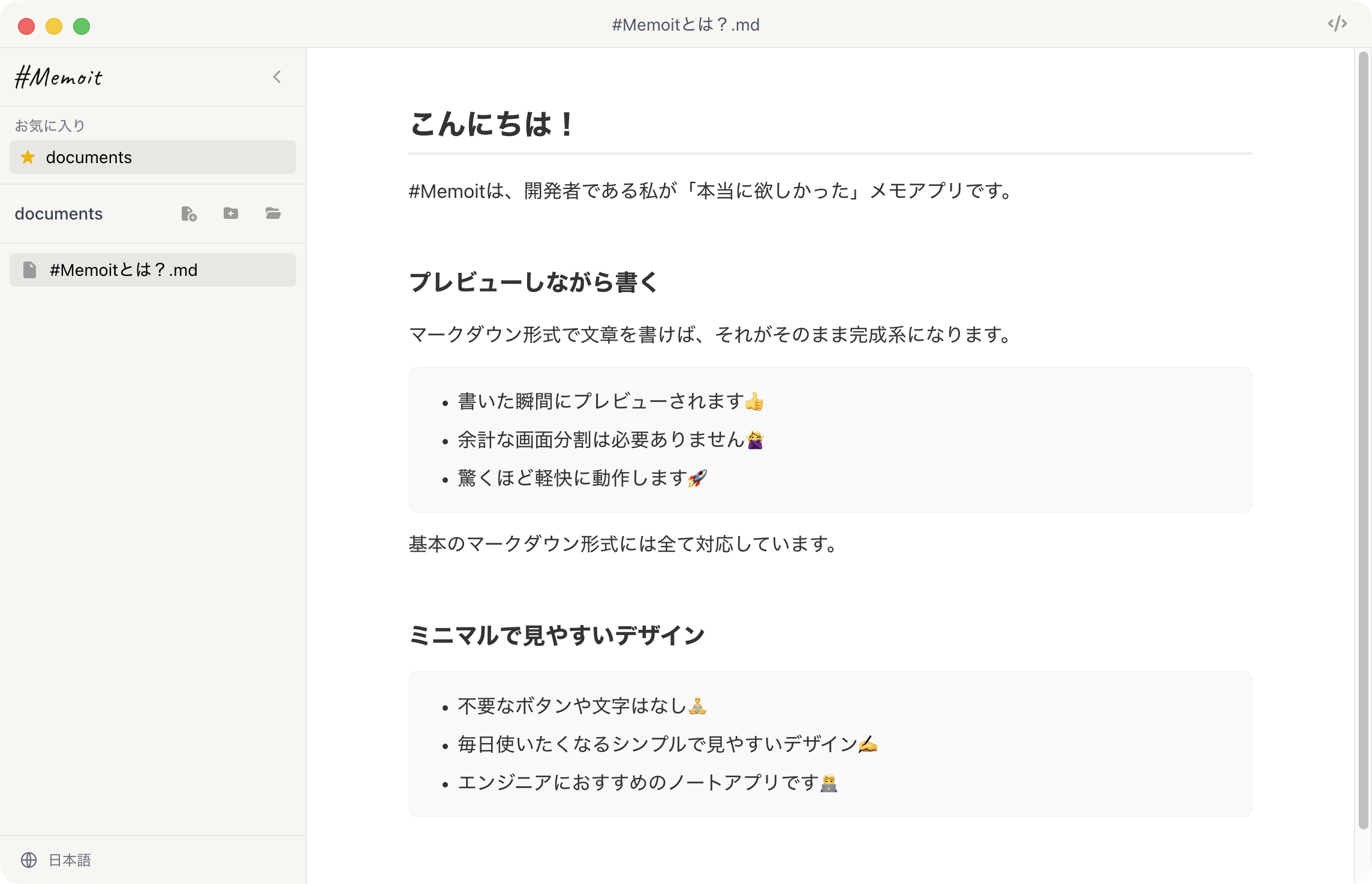Screen dimensions: 1372x884
Task: Click the star icon next to favorited documents
Action: (27, 157)
